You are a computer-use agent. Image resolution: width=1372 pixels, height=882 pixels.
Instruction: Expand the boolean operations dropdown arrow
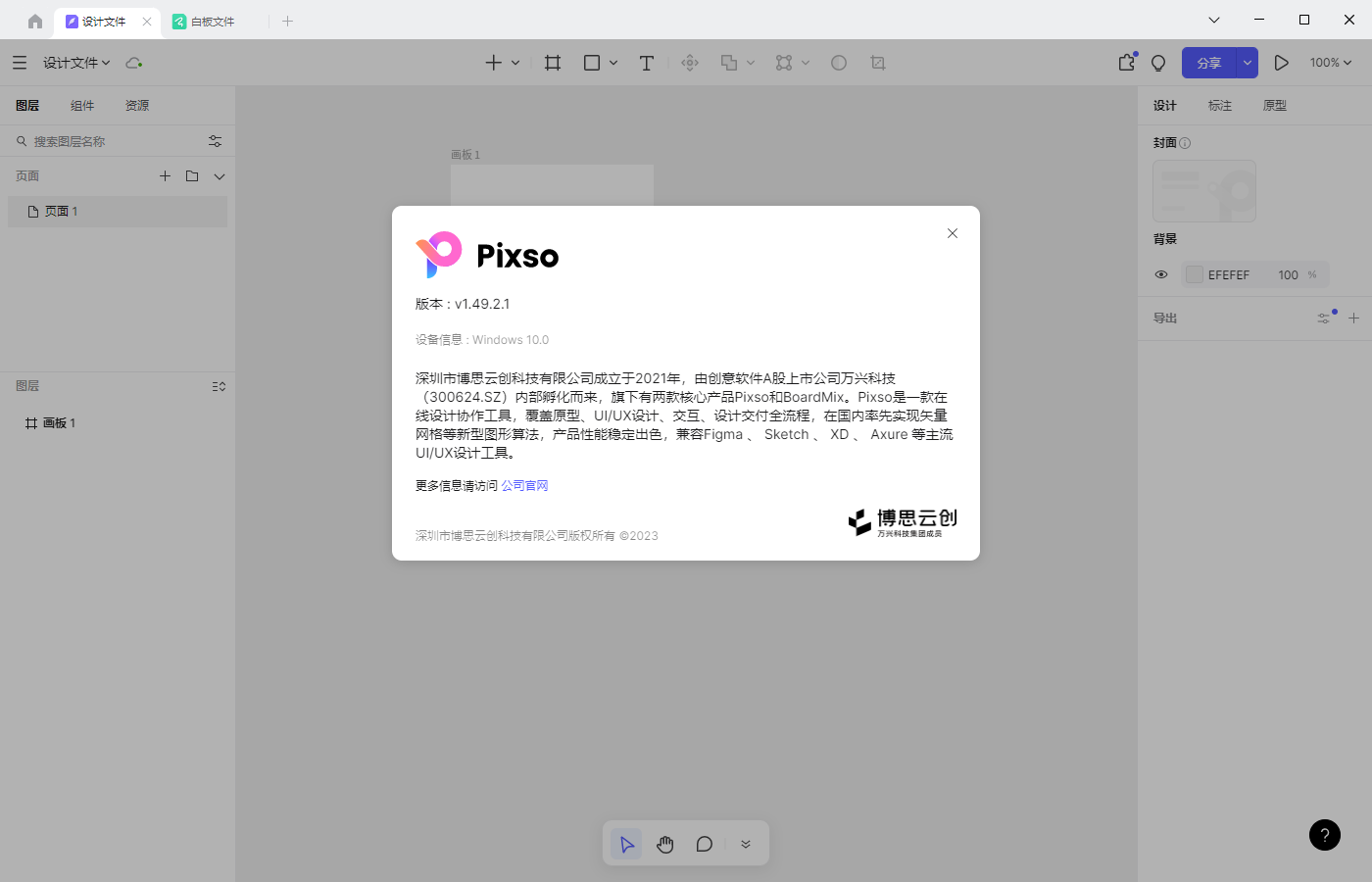[x=751, y=63]
